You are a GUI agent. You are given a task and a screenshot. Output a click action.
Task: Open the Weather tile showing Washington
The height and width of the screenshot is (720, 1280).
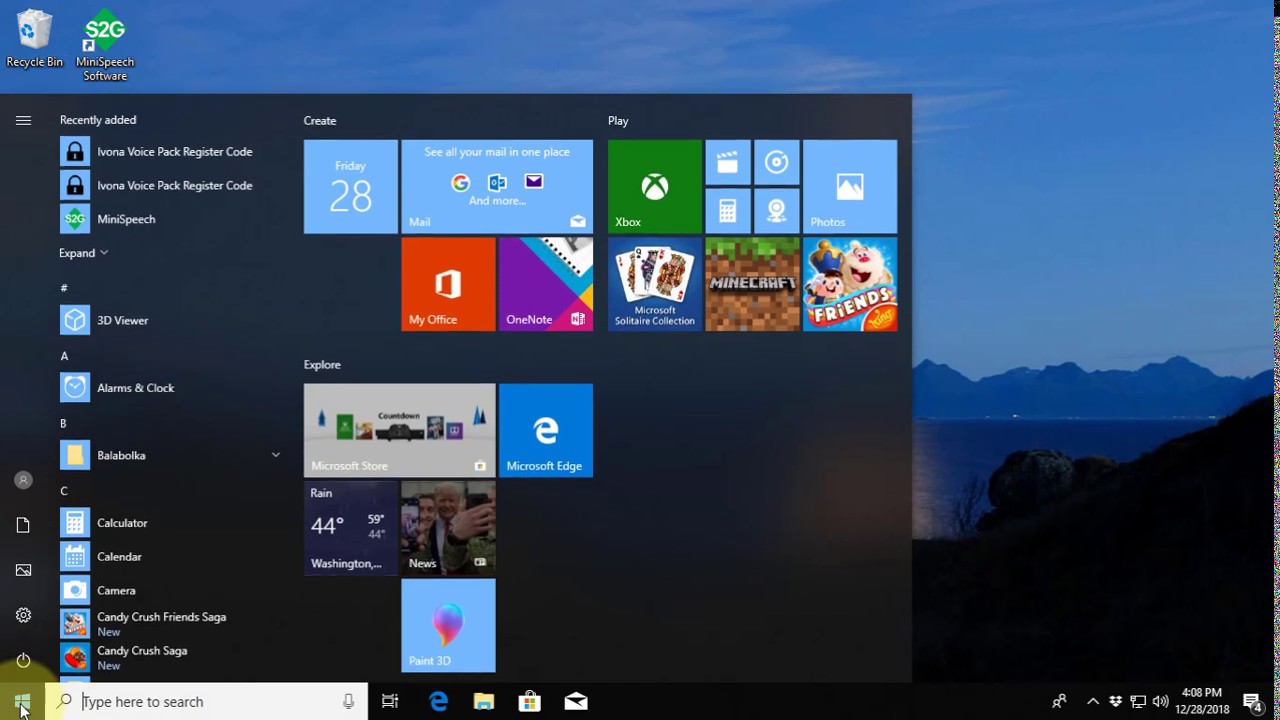point(351,528)
